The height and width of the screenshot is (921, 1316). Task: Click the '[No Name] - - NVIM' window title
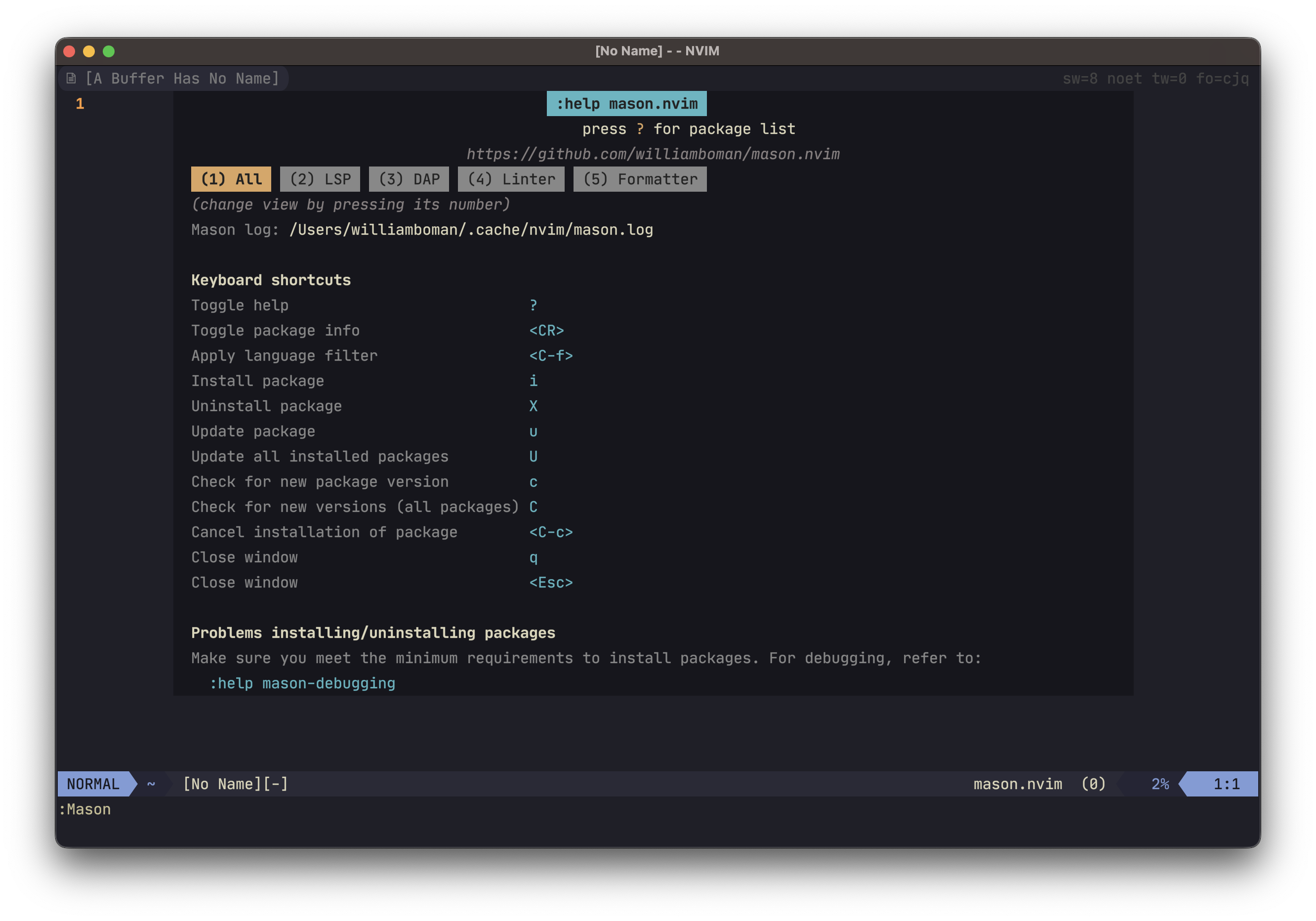coord(658,51)
